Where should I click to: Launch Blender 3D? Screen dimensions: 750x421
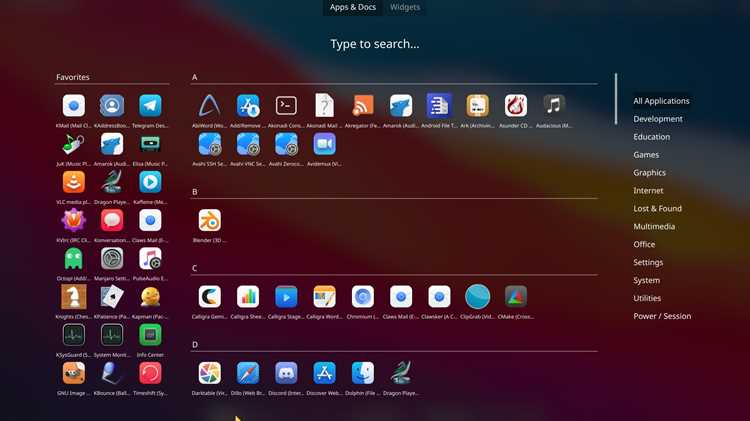coord(210,221)
